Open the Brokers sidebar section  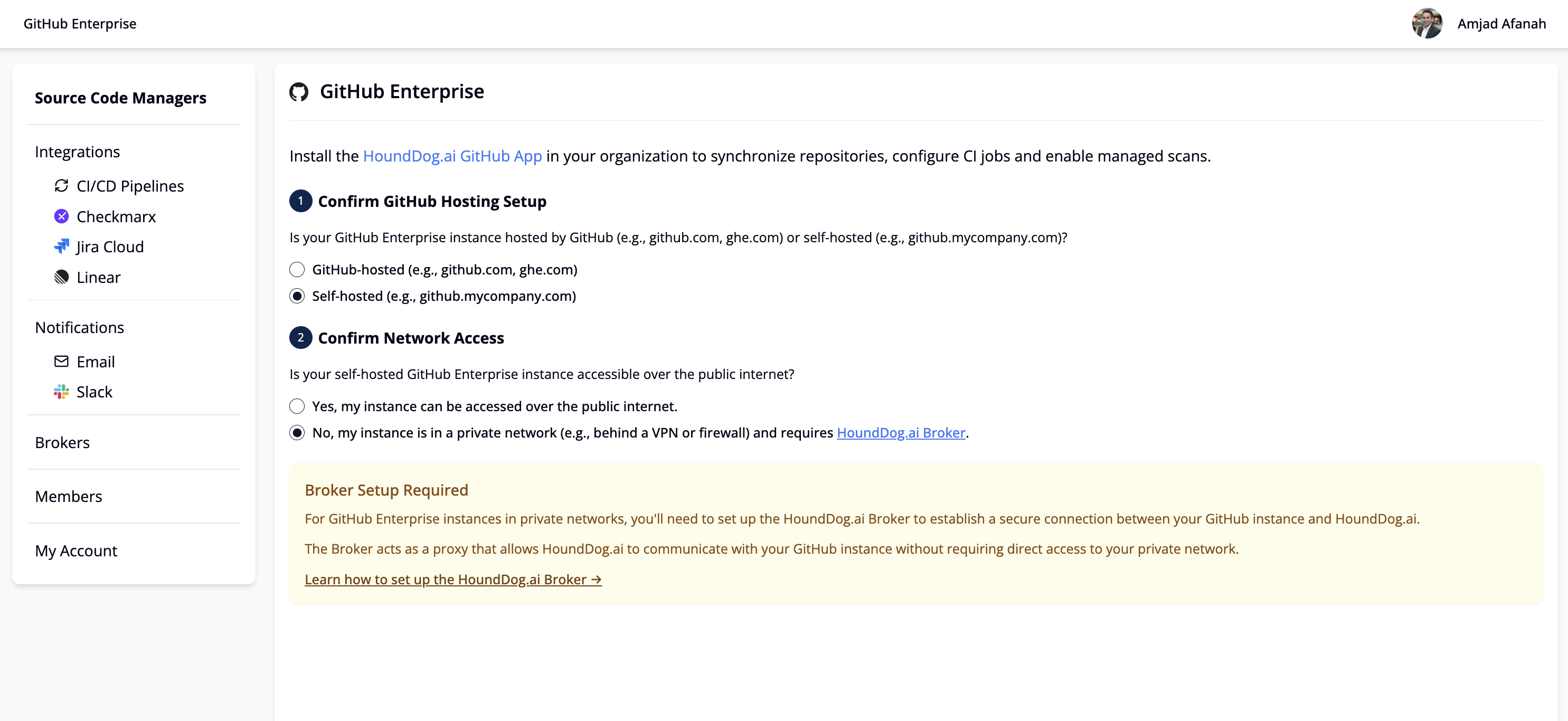pos(62,442)
